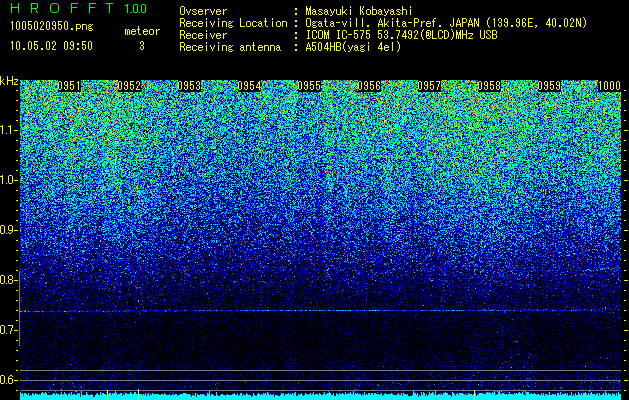Select the ICOM IC-575 receiver text
Viewport: 629px width, 400px height.
click(401, 35)
